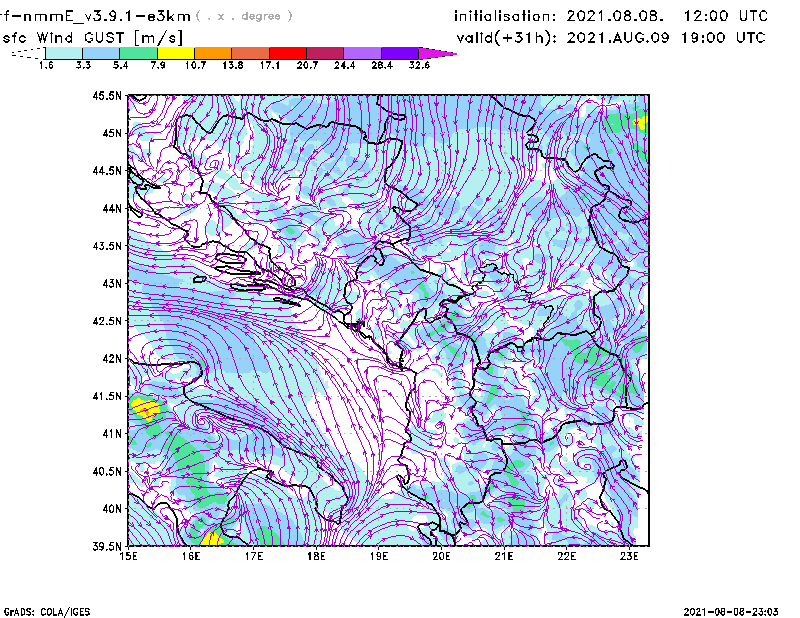The image size is (800, 618).
Task: Click the yellow gust patch at the map's top-right corner
Action: coord(640,122)
